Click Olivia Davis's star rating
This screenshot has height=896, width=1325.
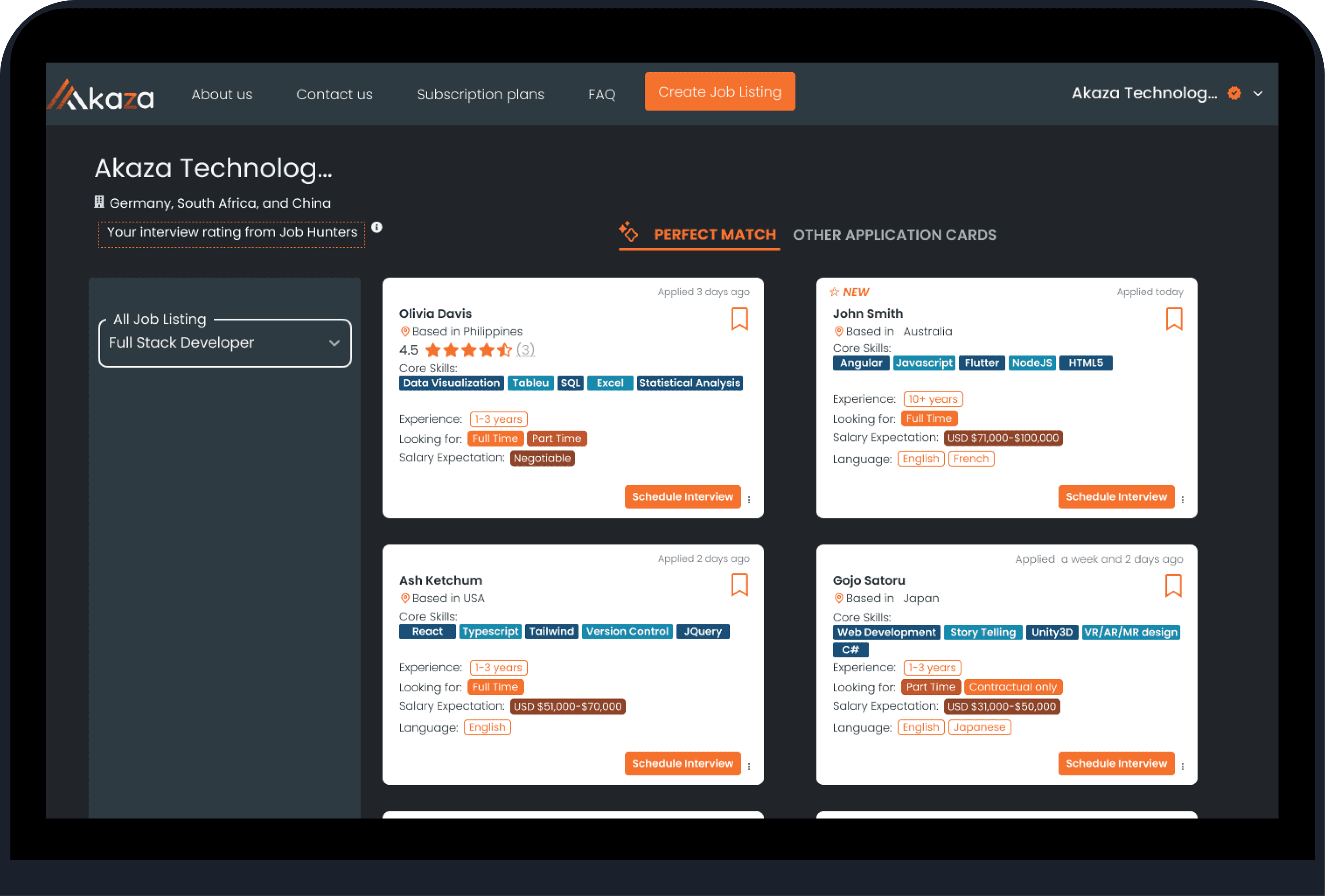[468, 350]
